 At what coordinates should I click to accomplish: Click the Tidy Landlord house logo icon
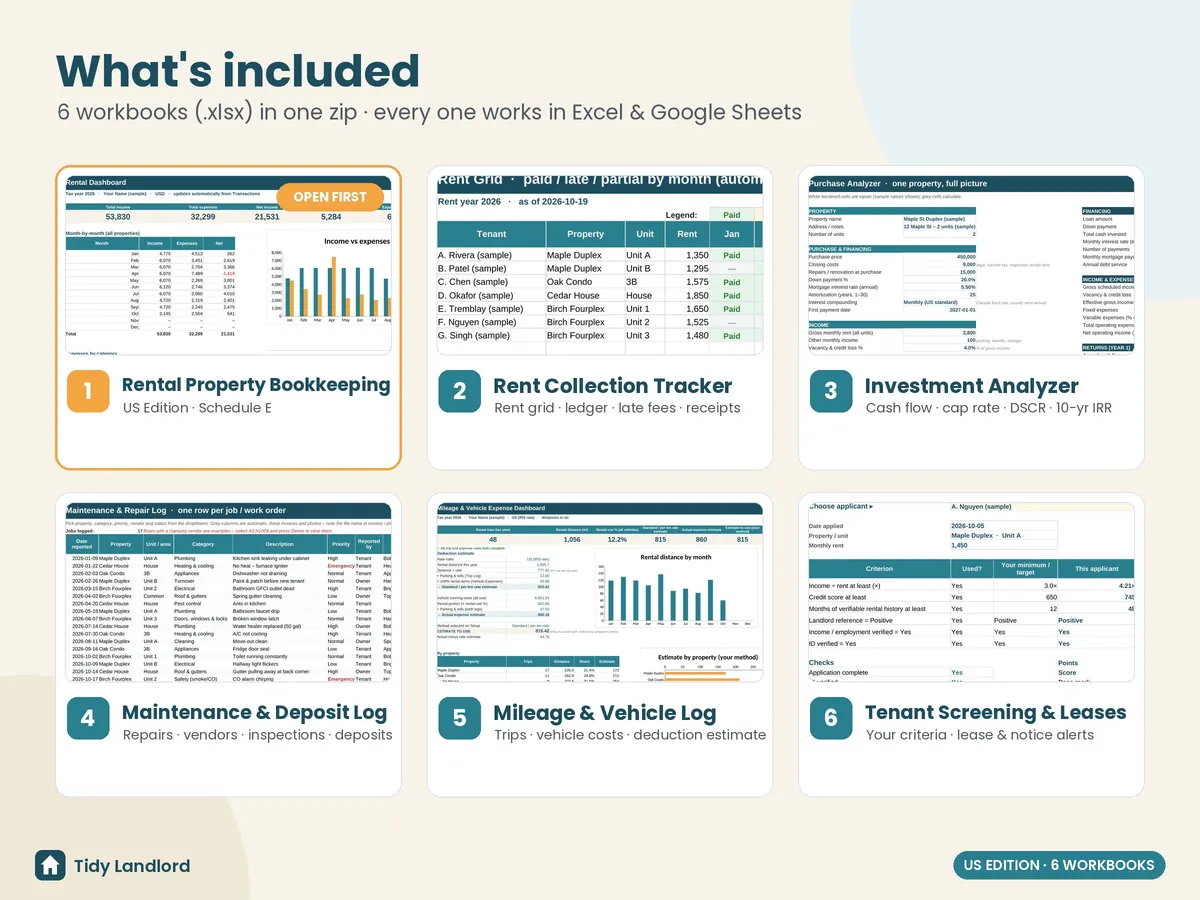tap(50, 866)
